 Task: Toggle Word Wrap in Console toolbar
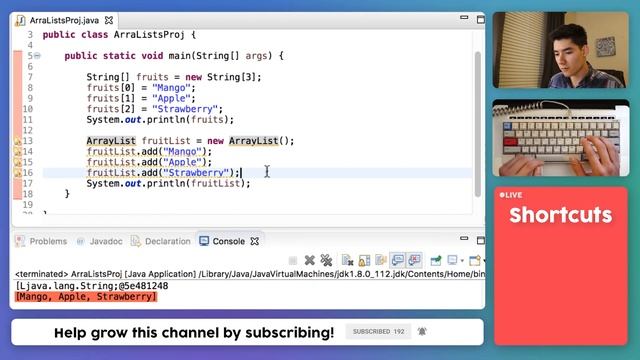pos(380,260)
